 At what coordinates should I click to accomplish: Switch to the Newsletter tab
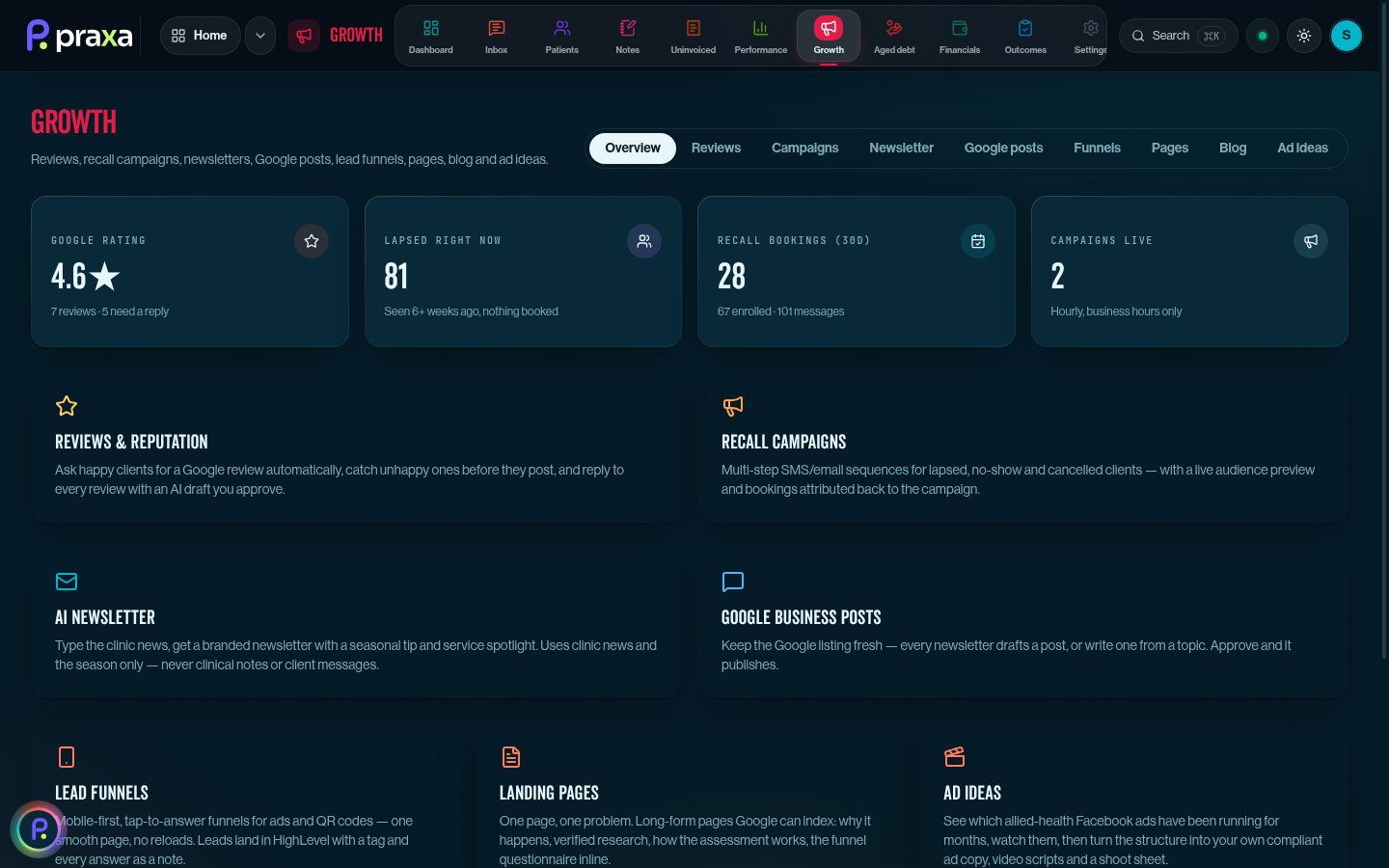coord(901,149)
